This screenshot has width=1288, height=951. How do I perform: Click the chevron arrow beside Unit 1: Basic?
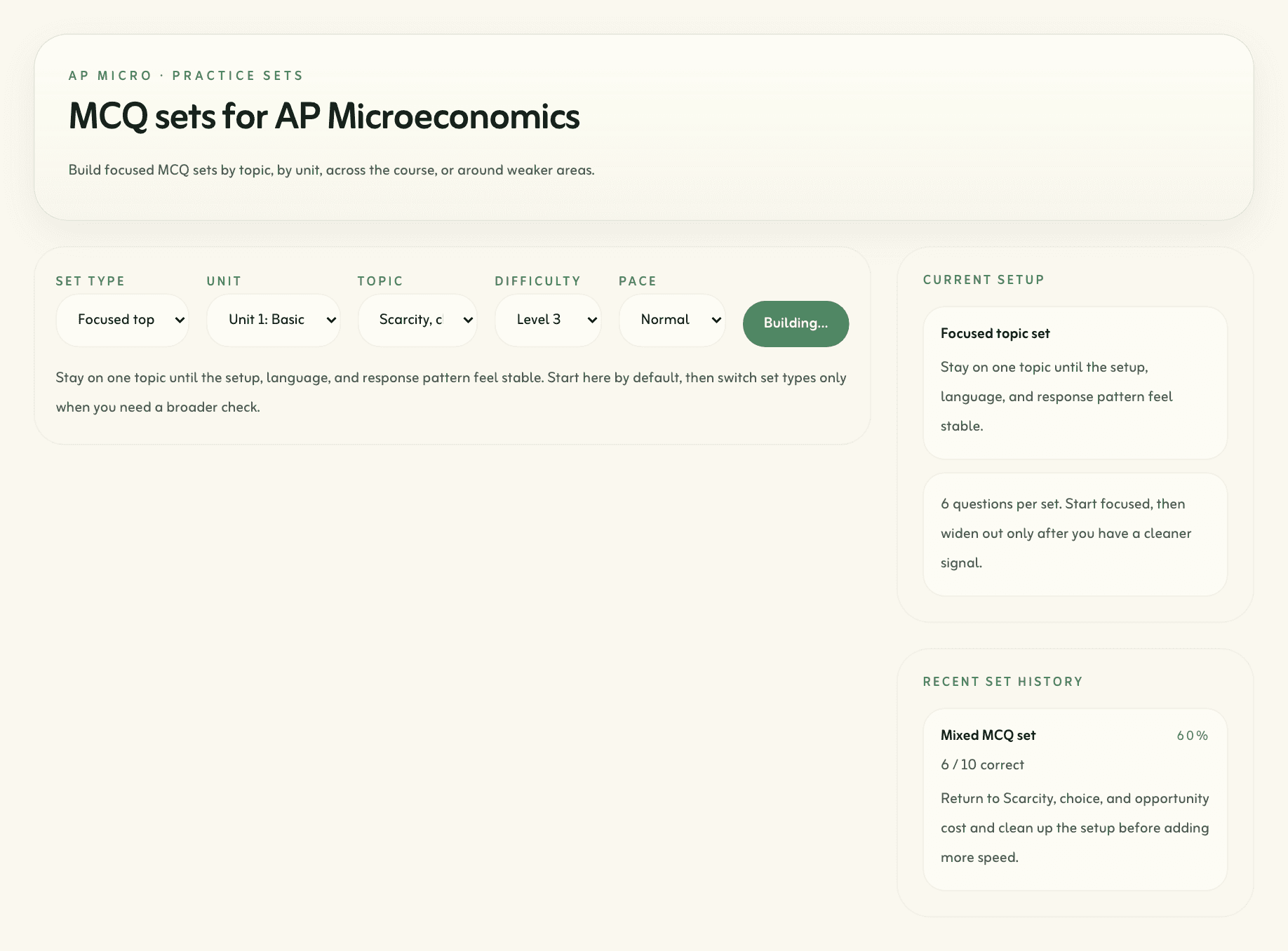[x=331, y=321]
